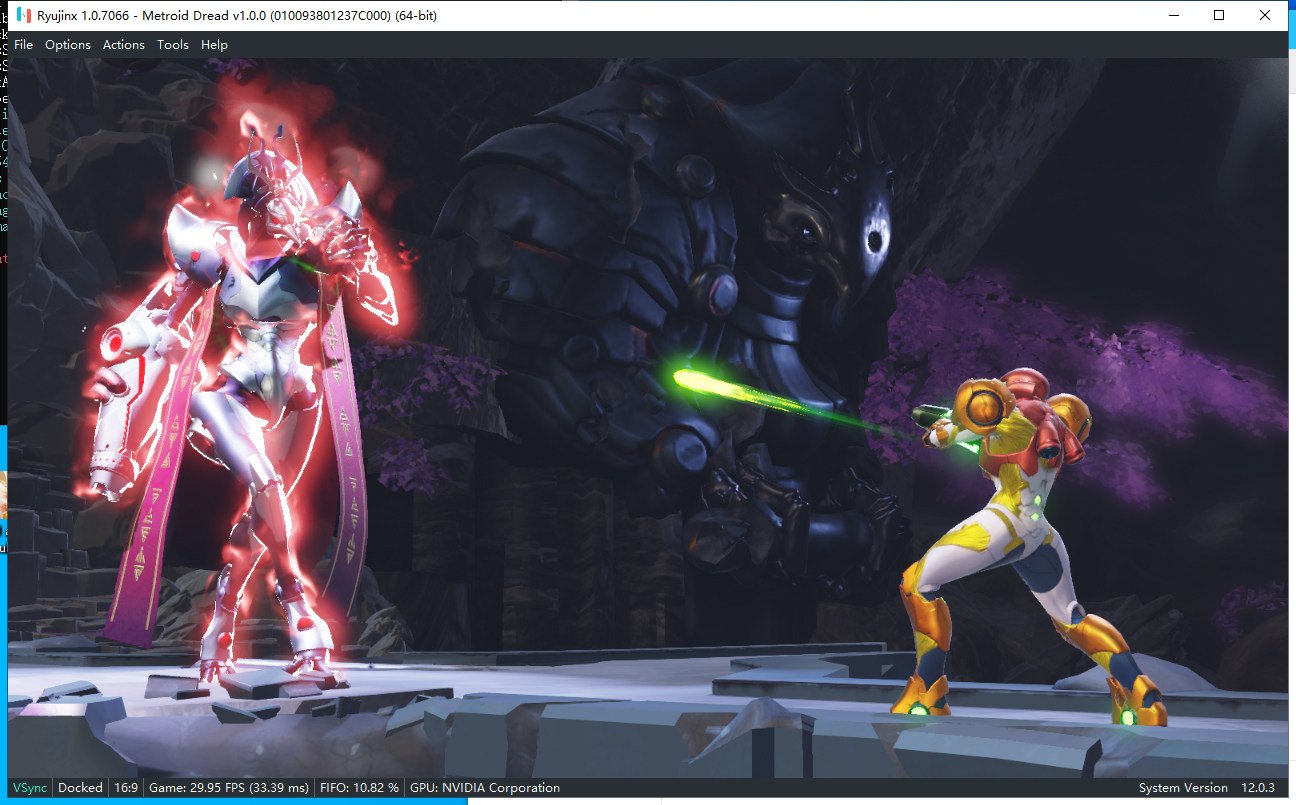Minimize the Ryujinx window
Image resolution: width=1296 pixels, height=805 pixels.
coord(1174,16)
